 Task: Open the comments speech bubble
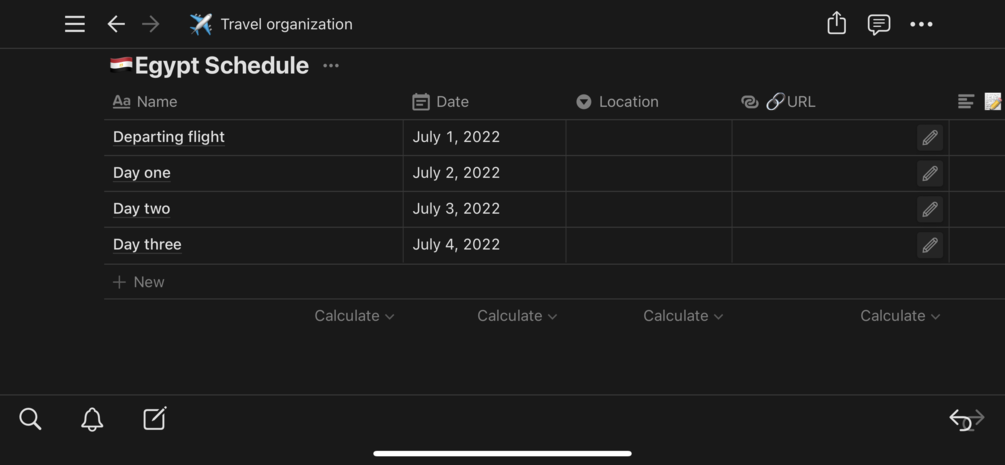(879, 24)
